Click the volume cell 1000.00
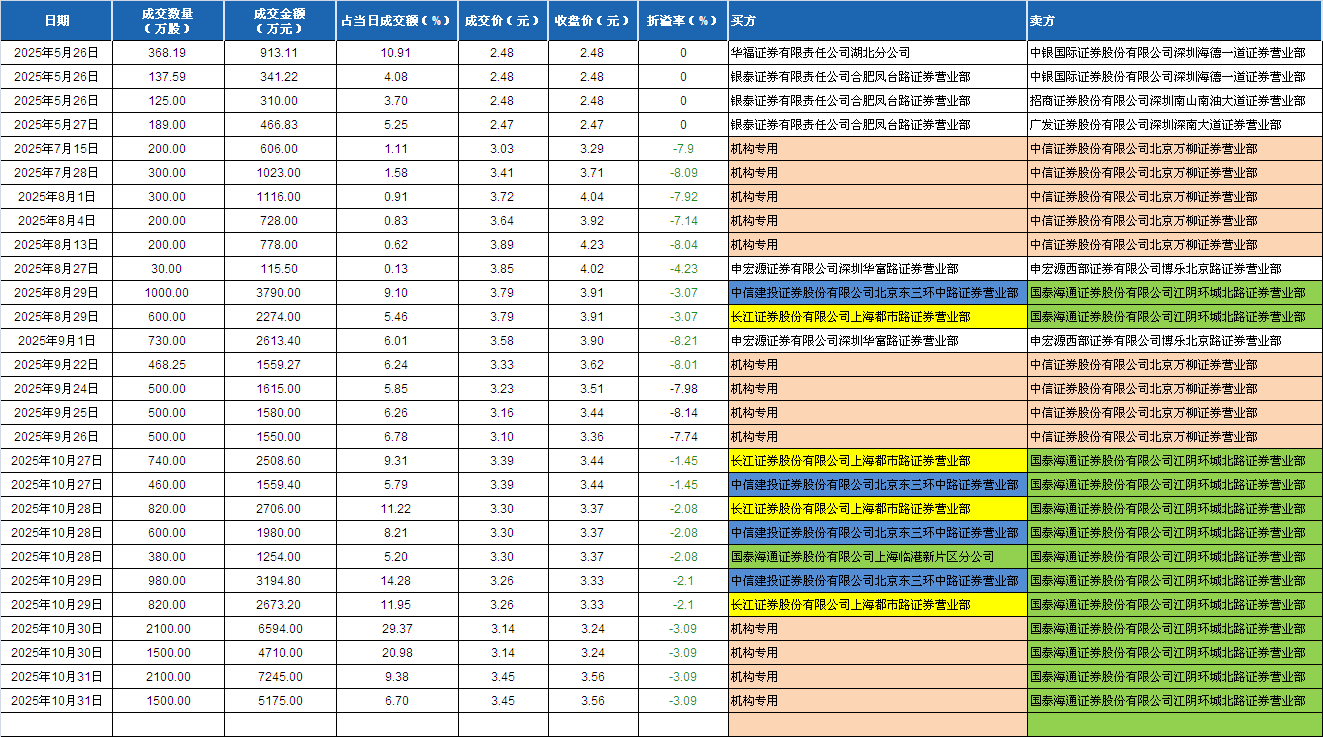The height and width of the screenshot is (737, 1323). click(168, 292)
